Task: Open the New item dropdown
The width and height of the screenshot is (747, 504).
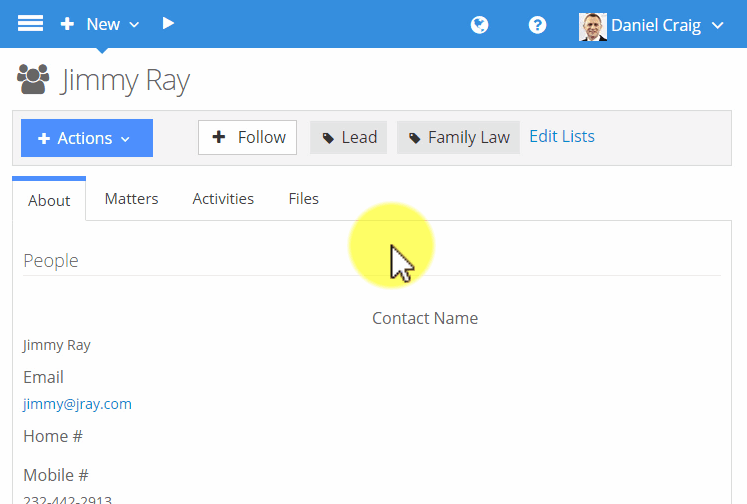Action: [x=100, y=24]
